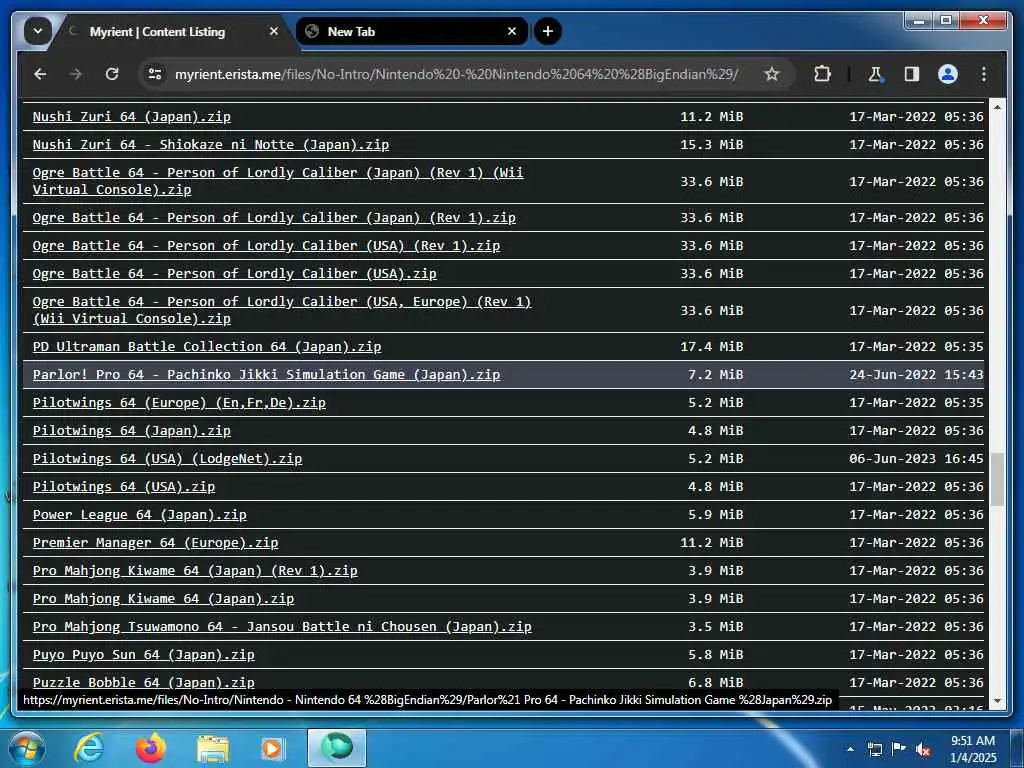The width and height of the screenshot is (1024, 768).
Task: Download Puzzle Bobble 64 (Japan).zip
Action: pyautogui.click(x=144, y=682)
